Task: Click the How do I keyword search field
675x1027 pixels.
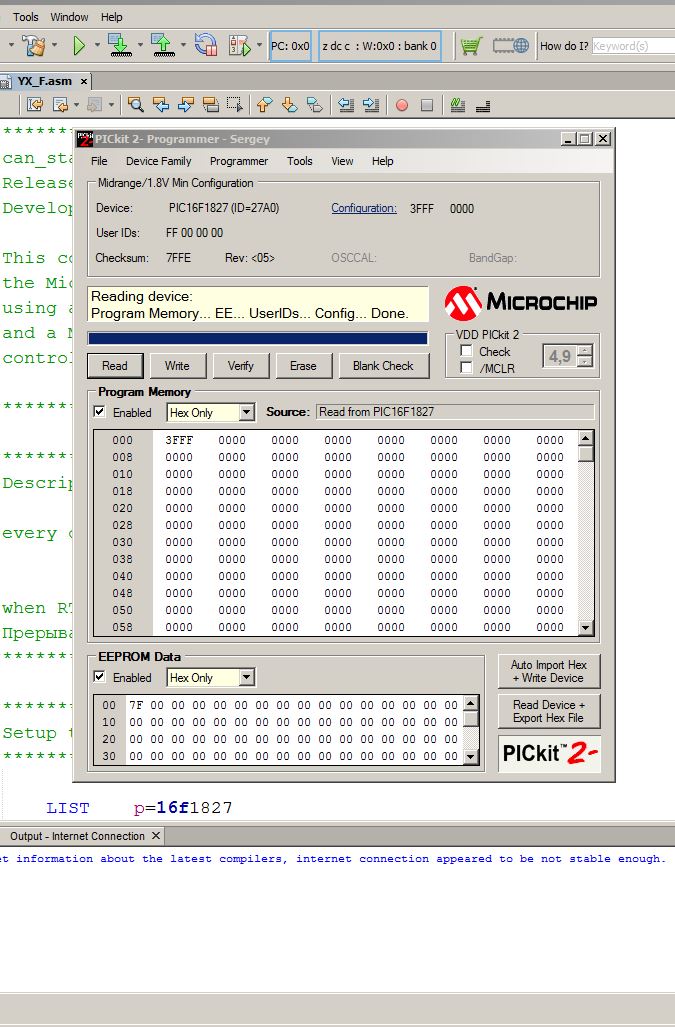Action: pyautogui.click(x=632, y=46)
